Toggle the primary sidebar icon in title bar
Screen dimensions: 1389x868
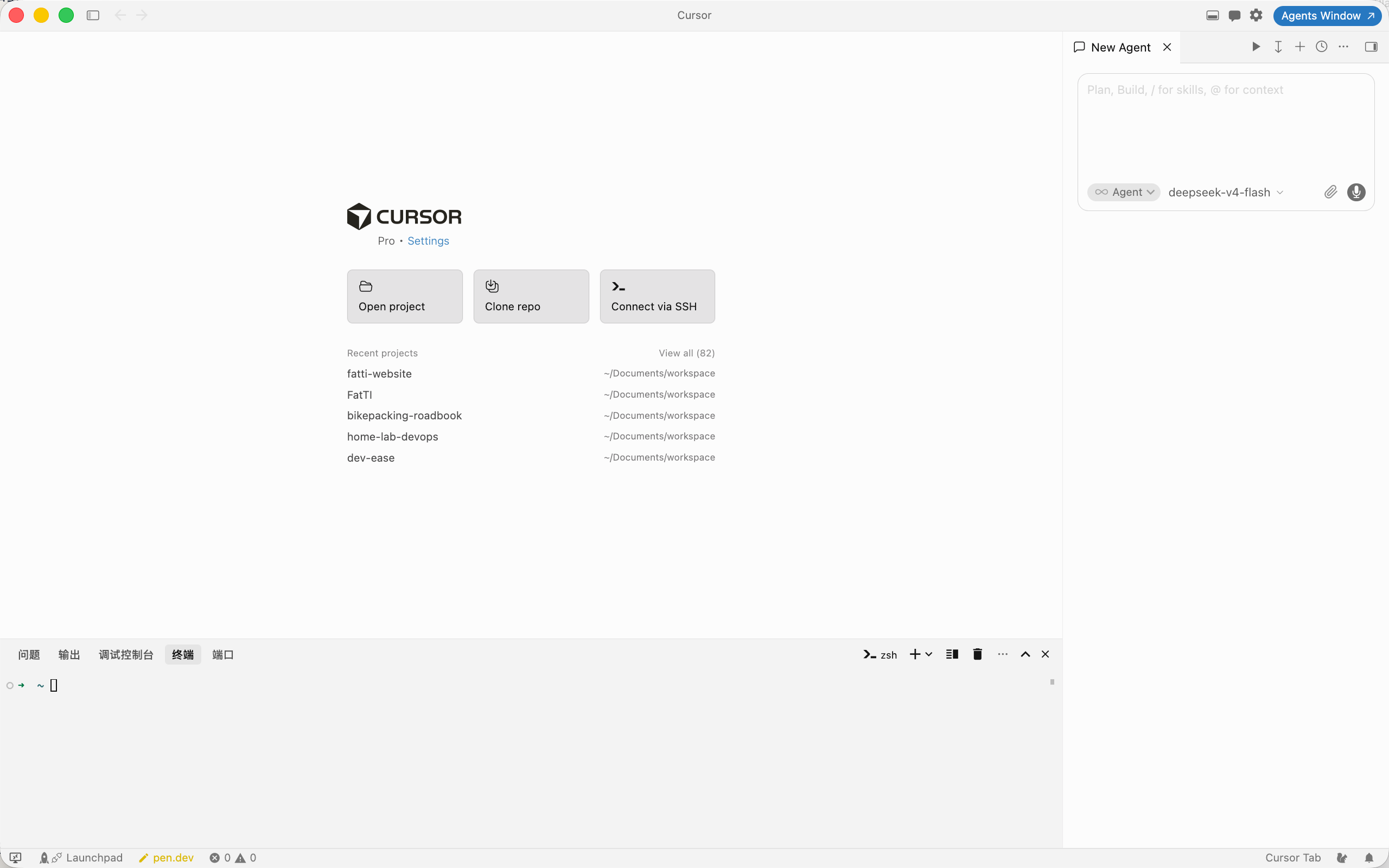click(x=93, y=16)
